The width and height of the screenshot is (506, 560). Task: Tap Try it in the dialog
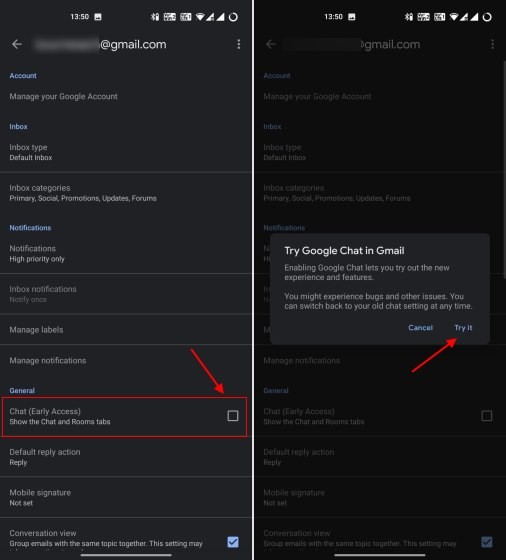[x=463, y=328]
